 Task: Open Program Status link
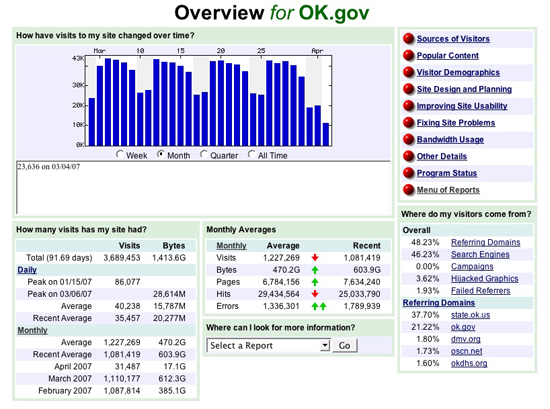tap(447, 173)
